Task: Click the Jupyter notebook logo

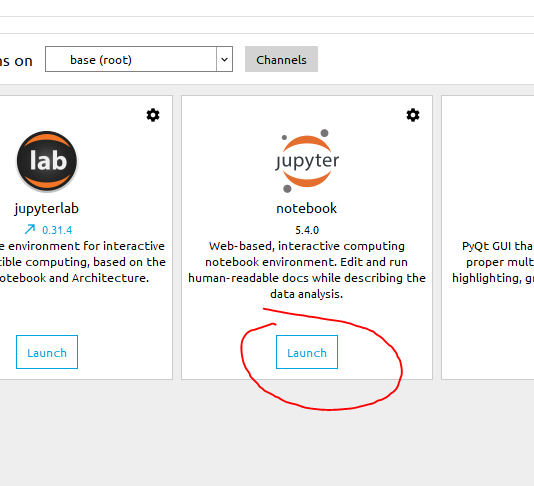Action: 307,161
